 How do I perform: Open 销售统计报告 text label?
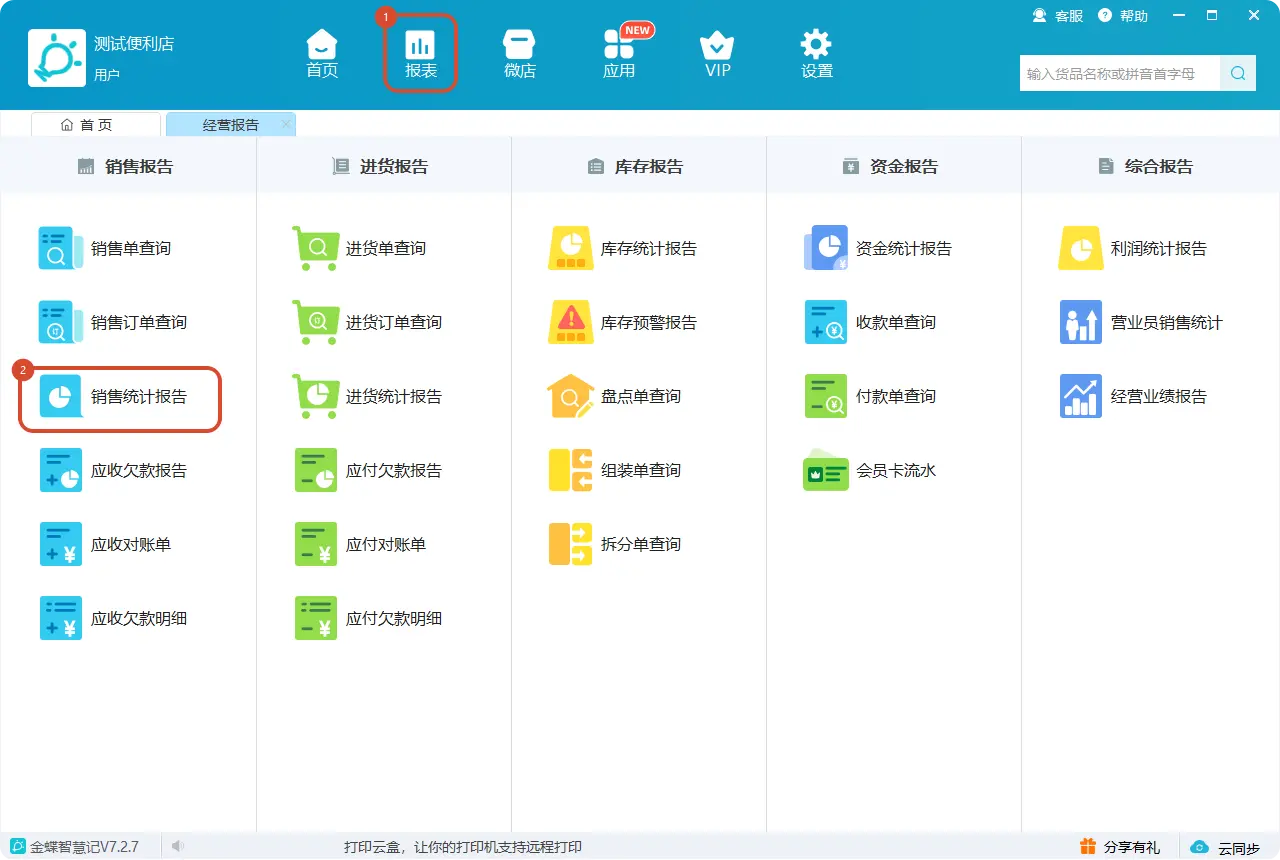tap(139, 396)
